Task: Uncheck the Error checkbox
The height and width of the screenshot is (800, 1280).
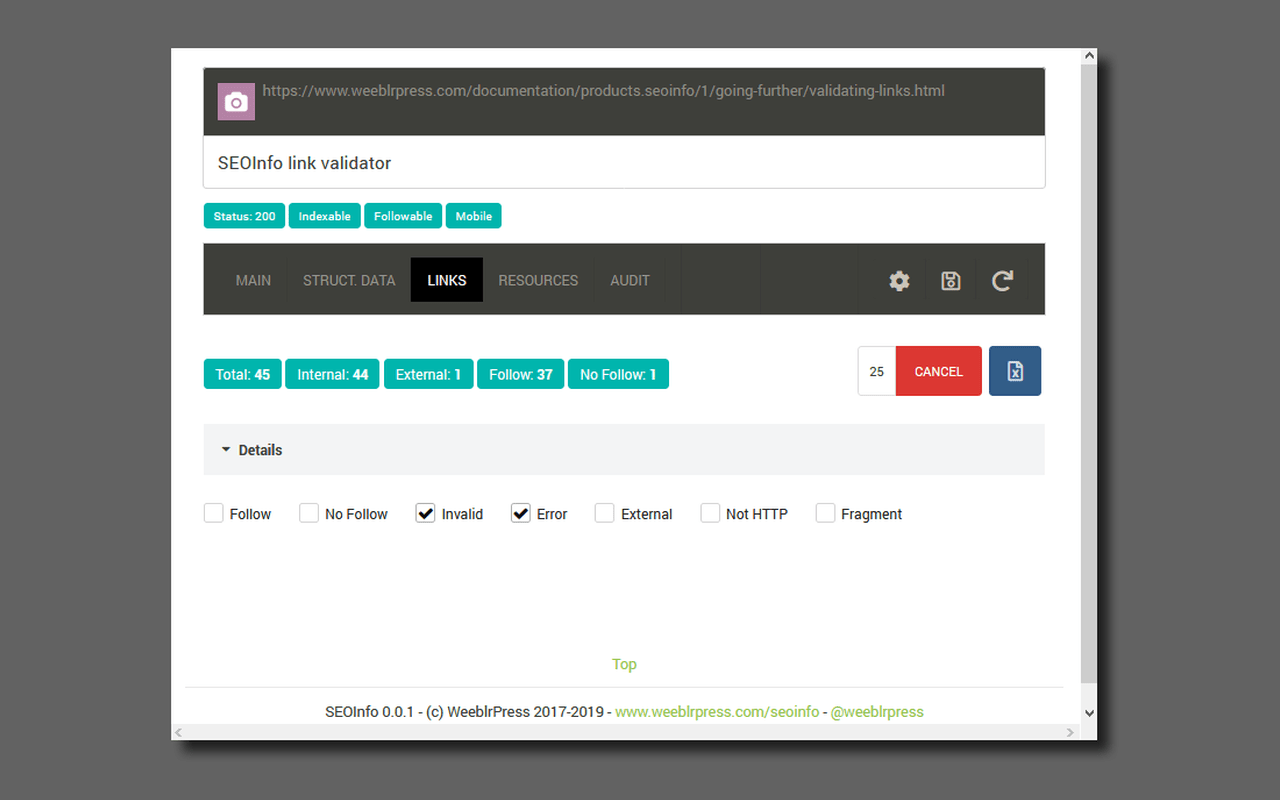Action: pyautogui.click(x=520, y=513)
